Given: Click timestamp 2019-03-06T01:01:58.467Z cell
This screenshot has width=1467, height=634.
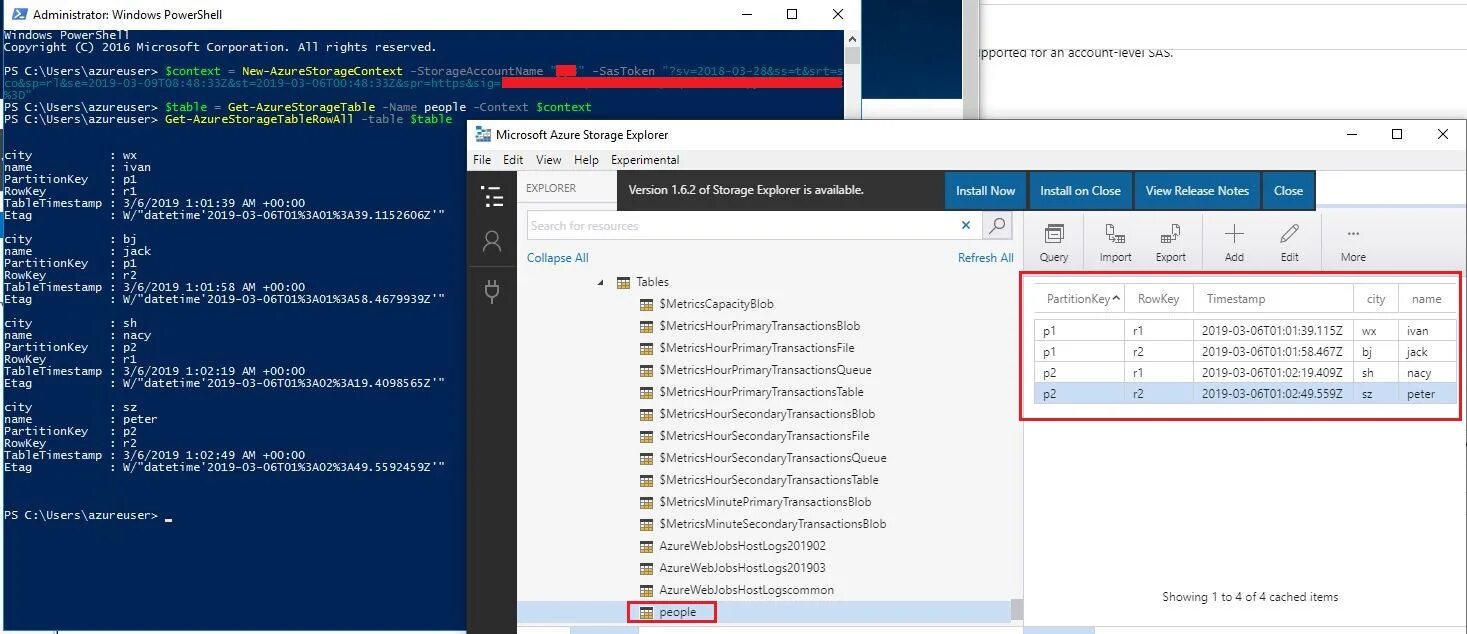Looking at the screenshot, I should pos(1272,352).
